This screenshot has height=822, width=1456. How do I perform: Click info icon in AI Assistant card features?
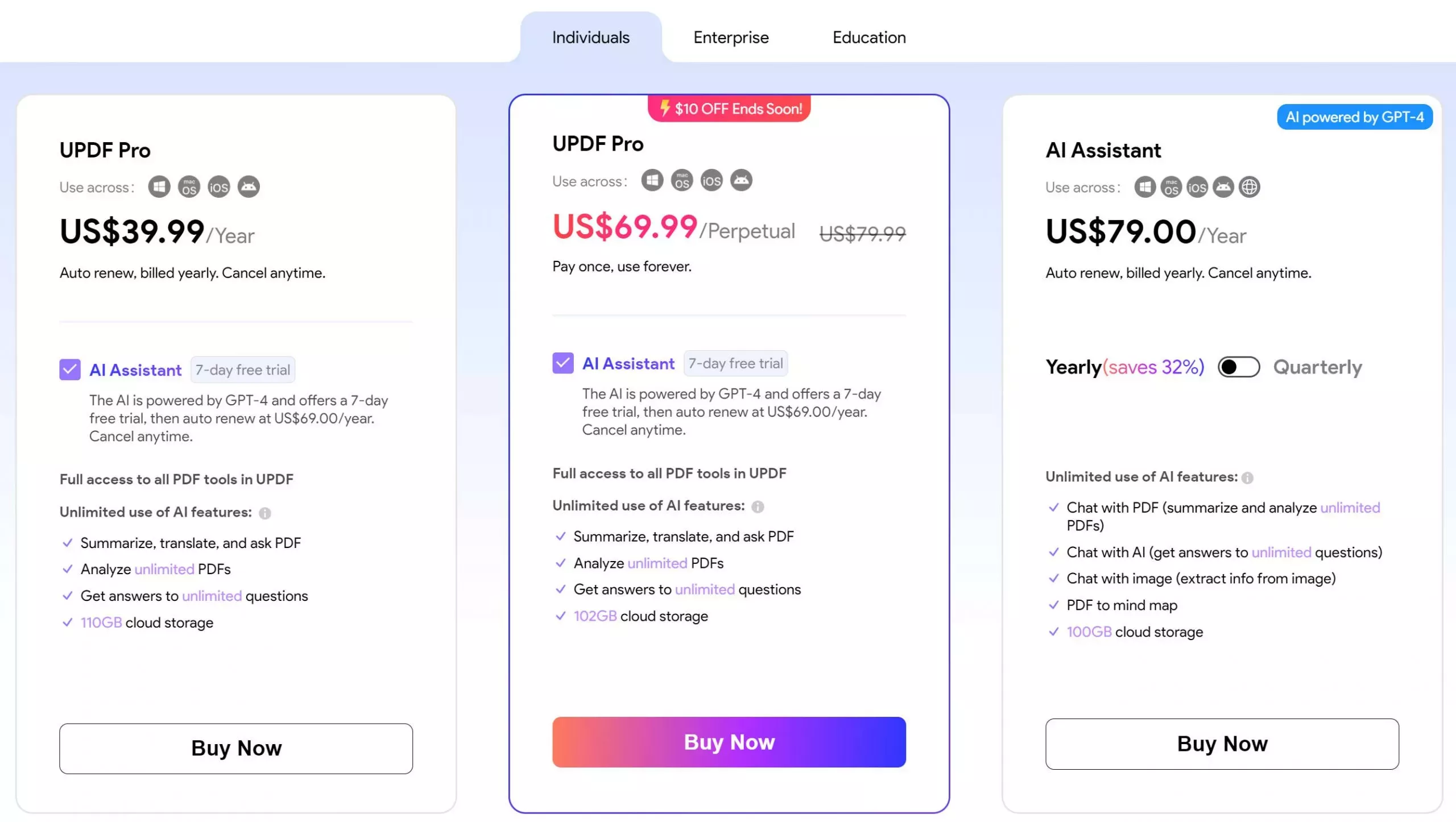[x=1247, y=478]
